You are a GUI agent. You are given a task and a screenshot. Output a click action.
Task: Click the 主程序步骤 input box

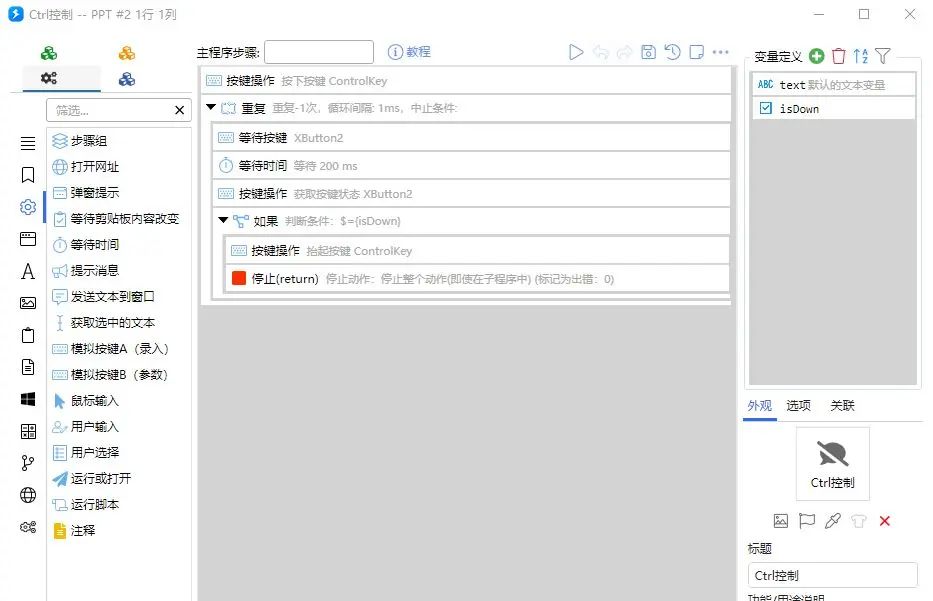tap(319, 52)
